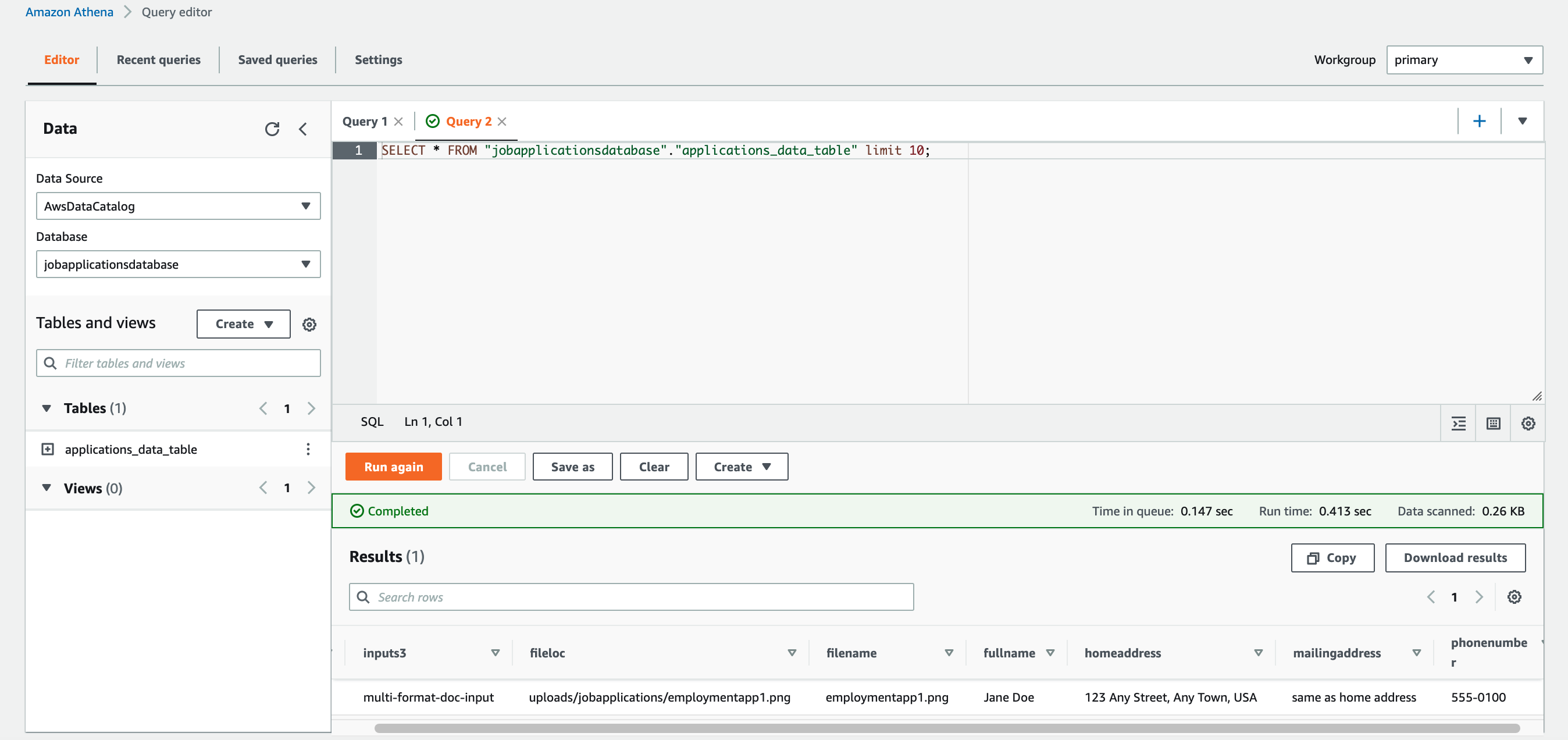Click the Search rows field
The width and height of the screenshot is (1568, 740).
631,597
